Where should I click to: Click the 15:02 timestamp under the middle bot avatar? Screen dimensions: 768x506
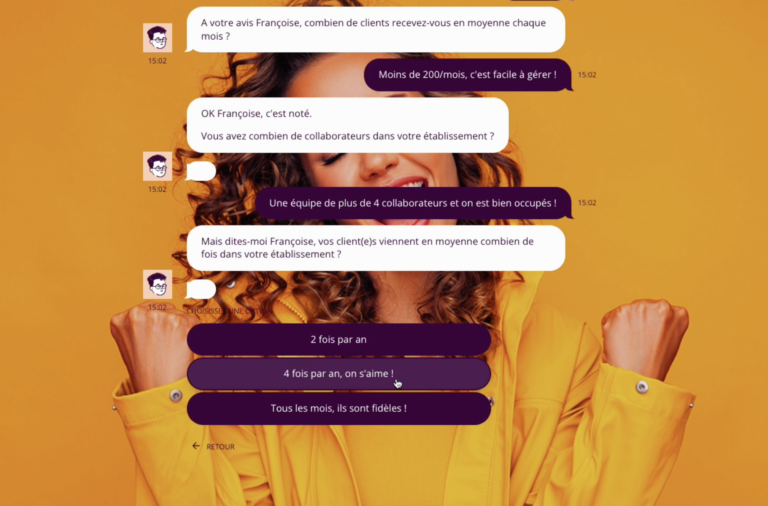click(157, 190)
